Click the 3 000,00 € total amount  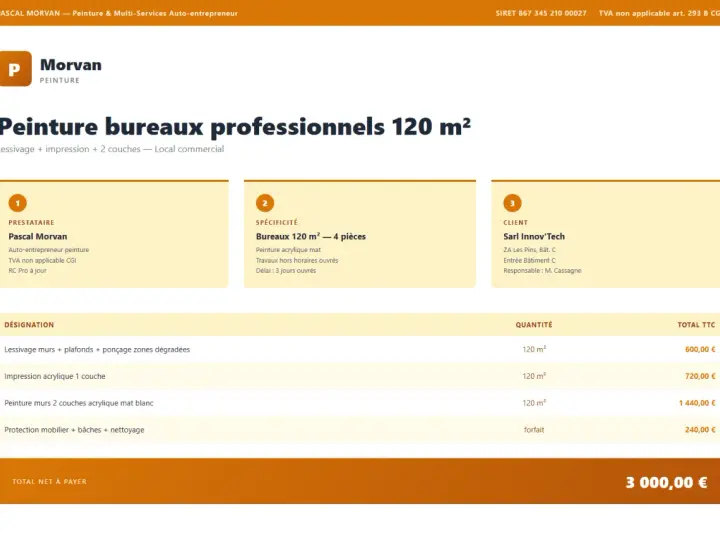tap(666, 482)
